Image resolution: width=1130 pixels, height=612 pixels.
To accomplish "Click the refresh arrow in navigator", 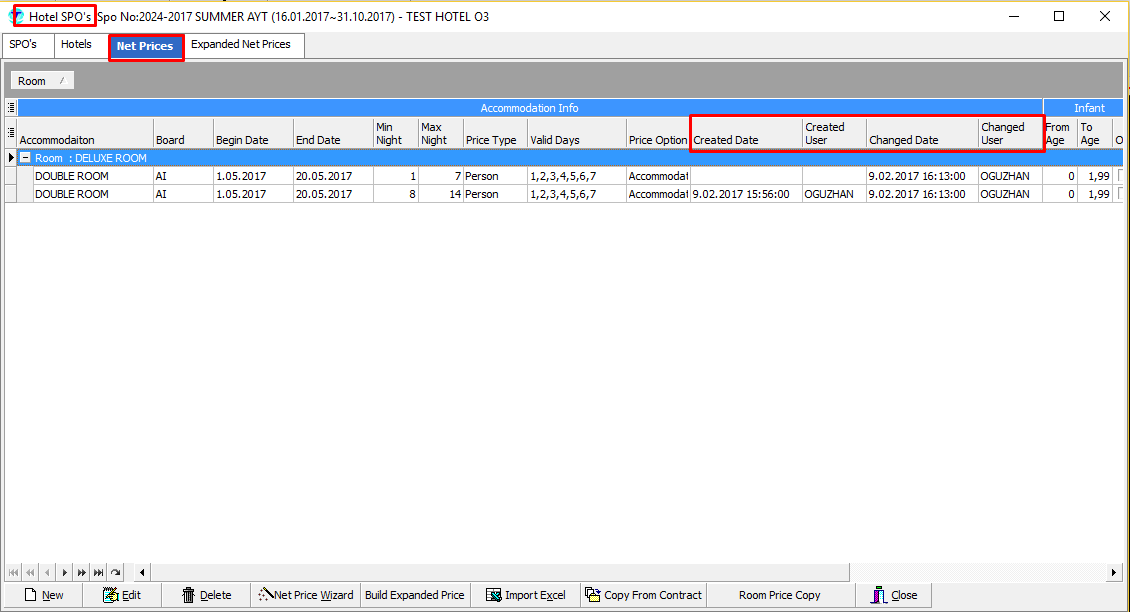I will (115, 573).
